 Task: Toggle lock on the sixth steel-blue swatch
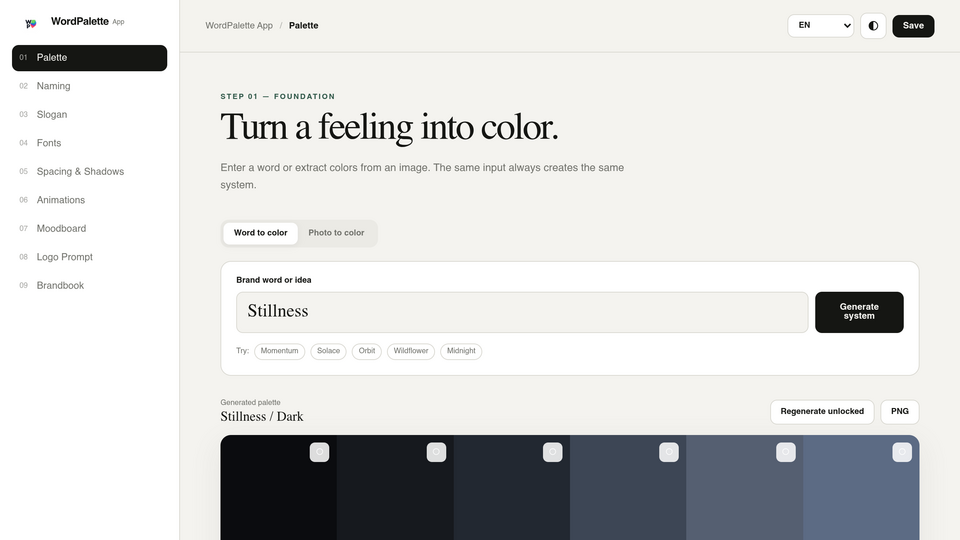tap(902, 452)
